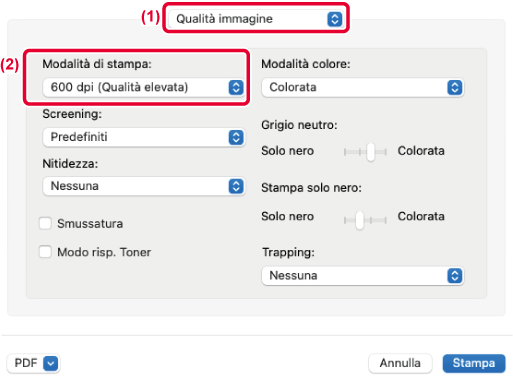Click the arrows icon on Nitidezza popup
This screenshot has width=513, height=381.
(236, 186)
